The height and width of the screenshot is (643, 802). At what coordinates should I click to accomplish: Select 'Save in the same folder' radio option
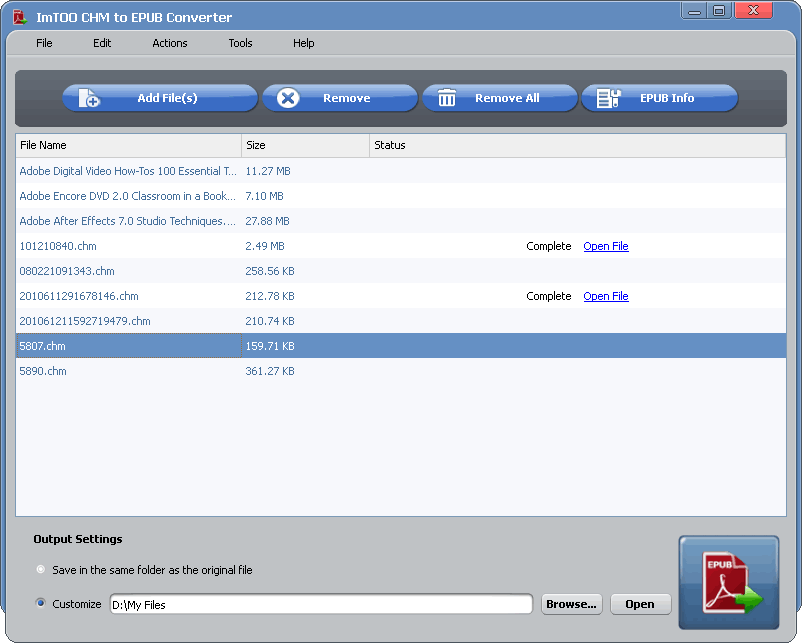(41, 569)
